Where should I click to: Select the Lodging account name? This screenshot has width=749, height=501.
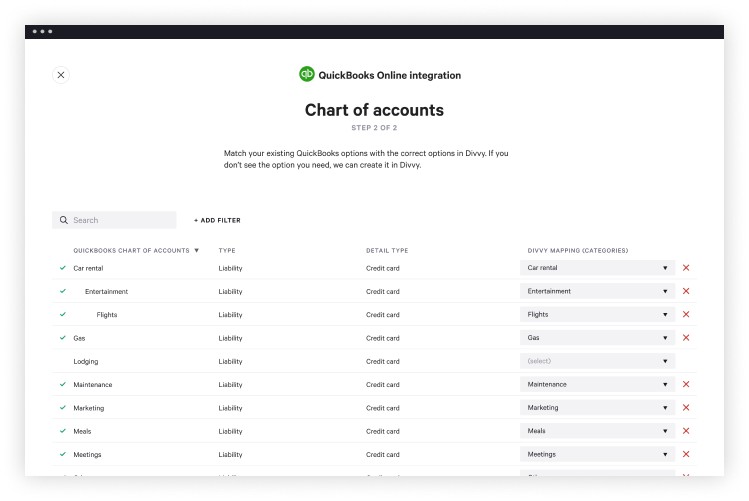pos(86,362)
